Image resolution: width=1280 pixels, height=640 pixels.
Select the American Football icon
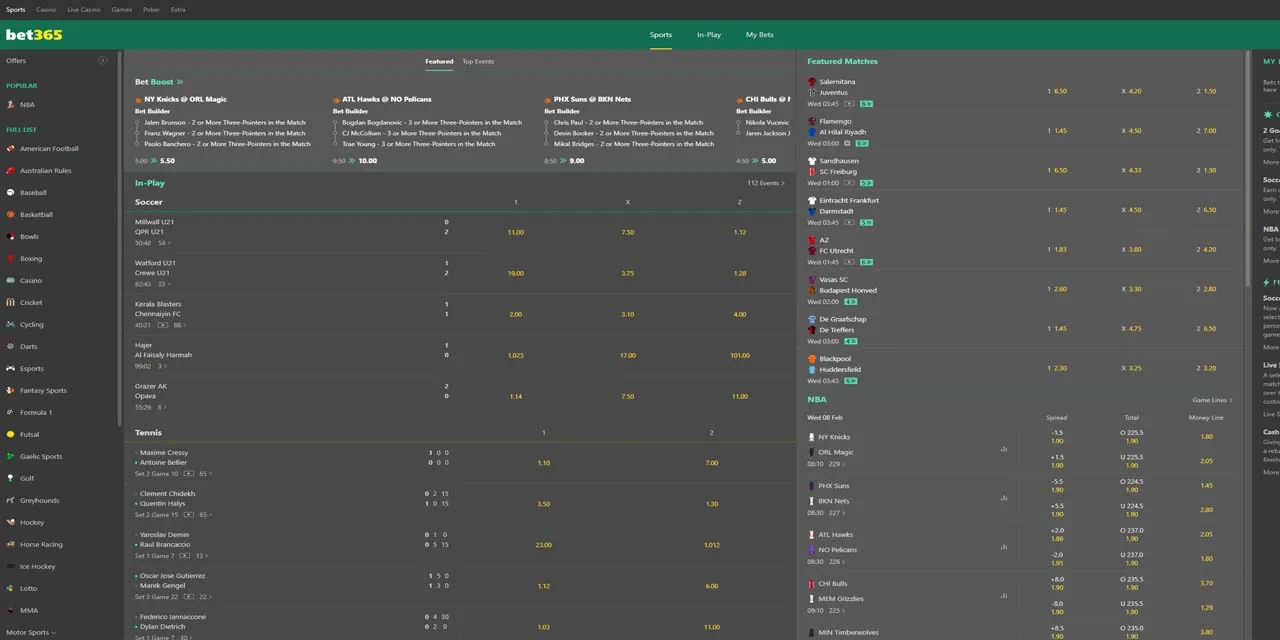tap(11, 148)
